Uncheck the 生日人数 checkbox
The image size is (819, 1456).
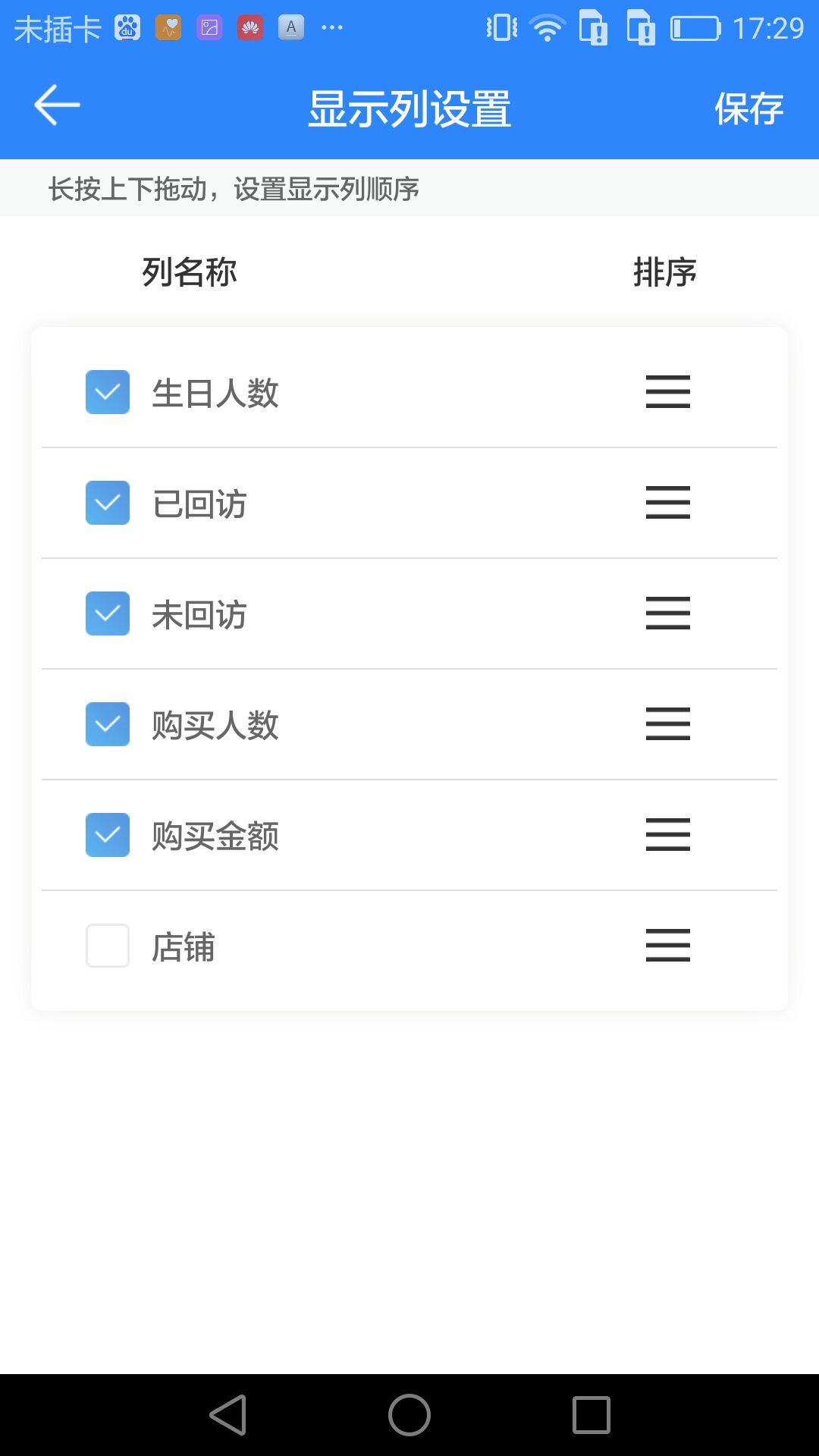pos(108,392)
